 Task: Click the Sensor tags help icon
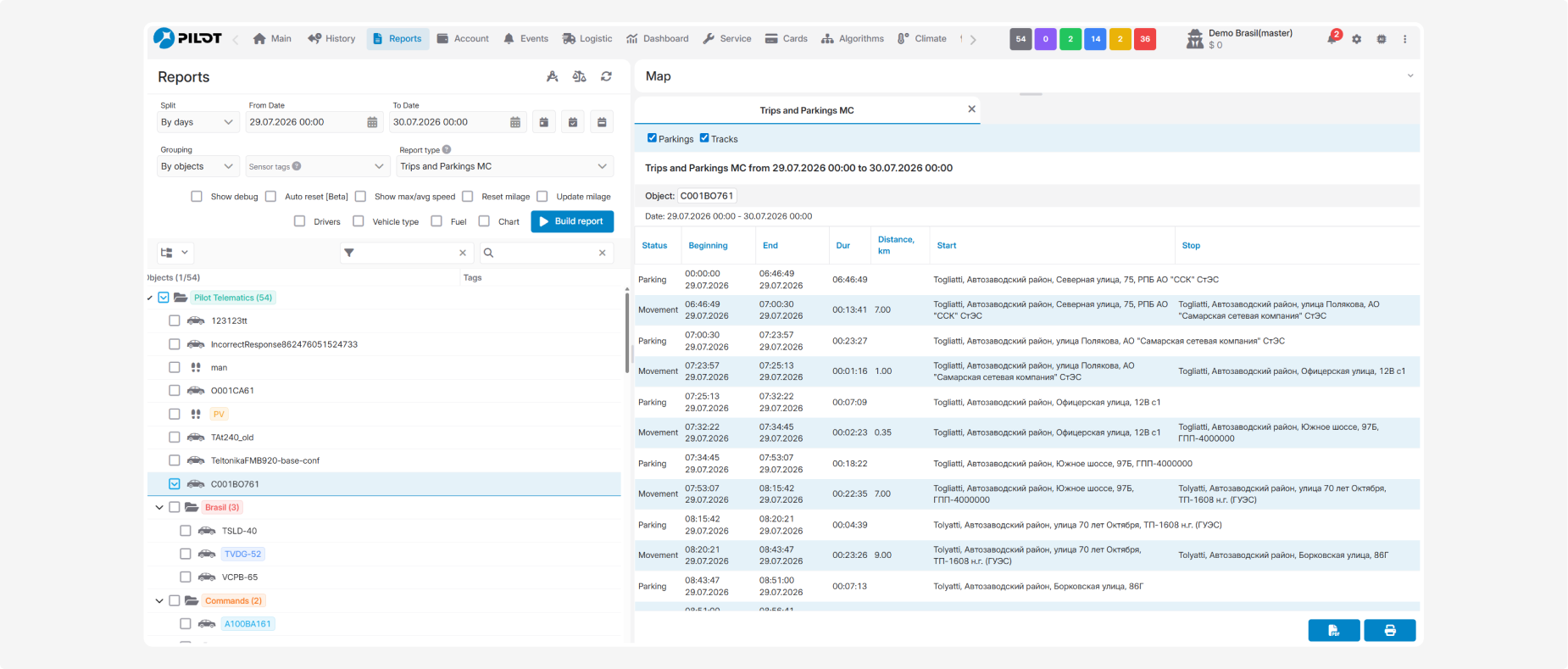[x=297, y=166]
